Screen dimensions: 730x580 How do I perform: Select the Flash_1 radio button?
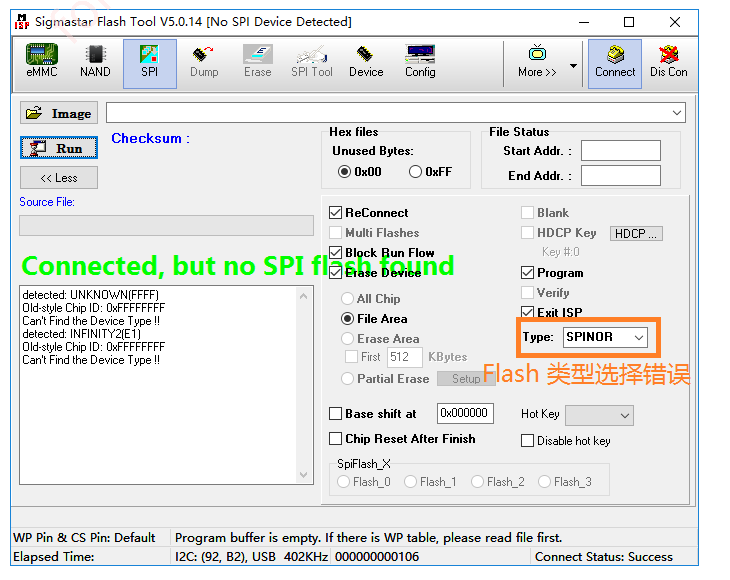[411, 482]
